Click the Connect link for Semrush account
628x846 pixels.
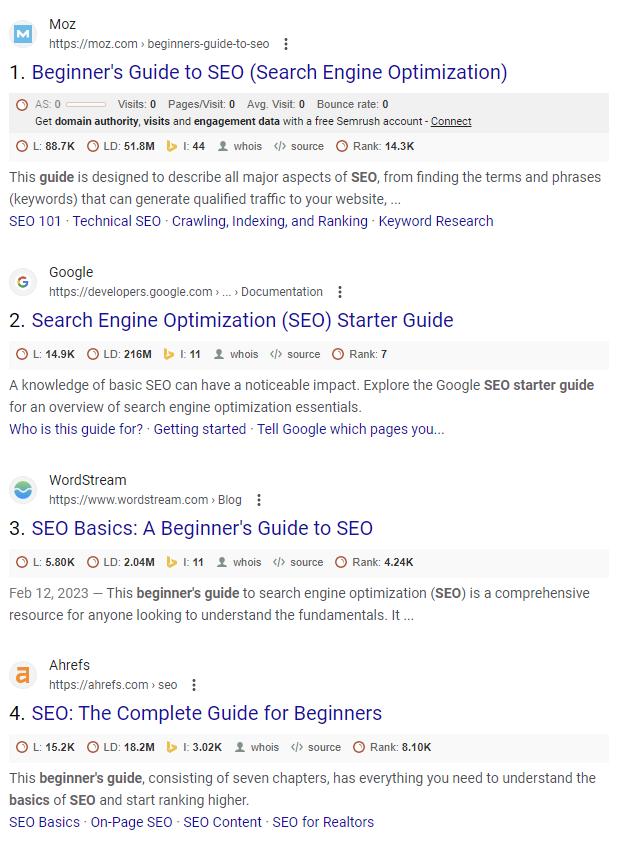[450, 121]
